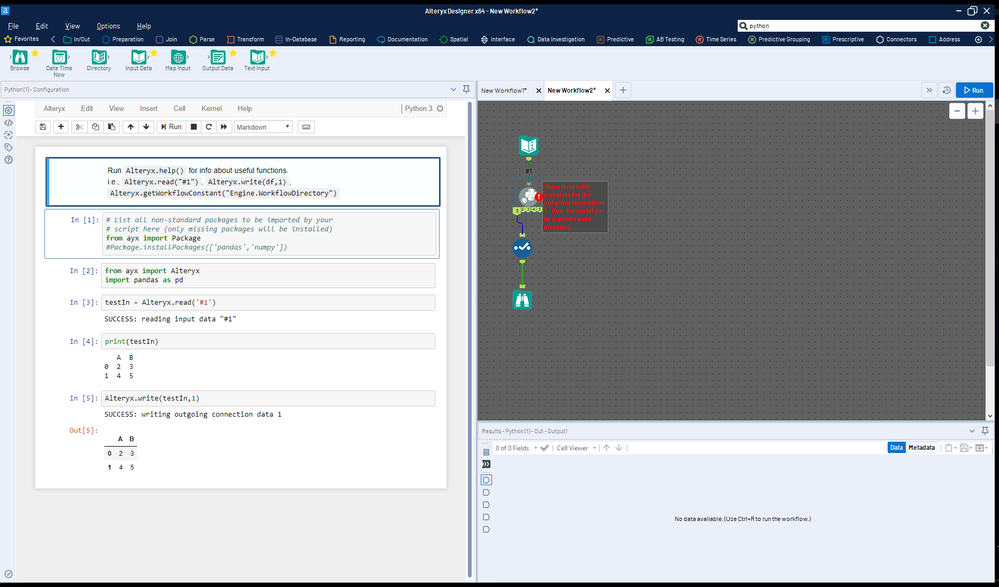This screenshot has height=587, width=999.
Task: Select the Select tool node on the canvas
Action: (x=522, y=248)
